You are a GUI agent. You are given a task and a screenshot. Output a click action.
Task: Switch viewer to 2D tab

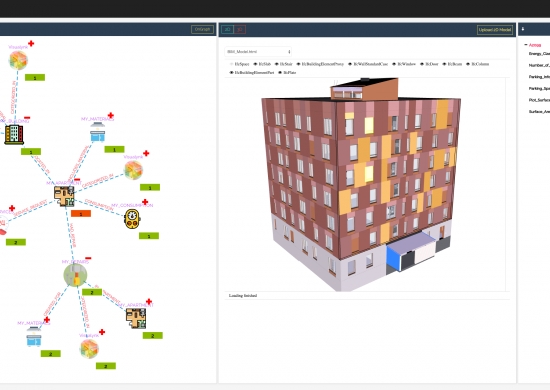tap(227, 29)
